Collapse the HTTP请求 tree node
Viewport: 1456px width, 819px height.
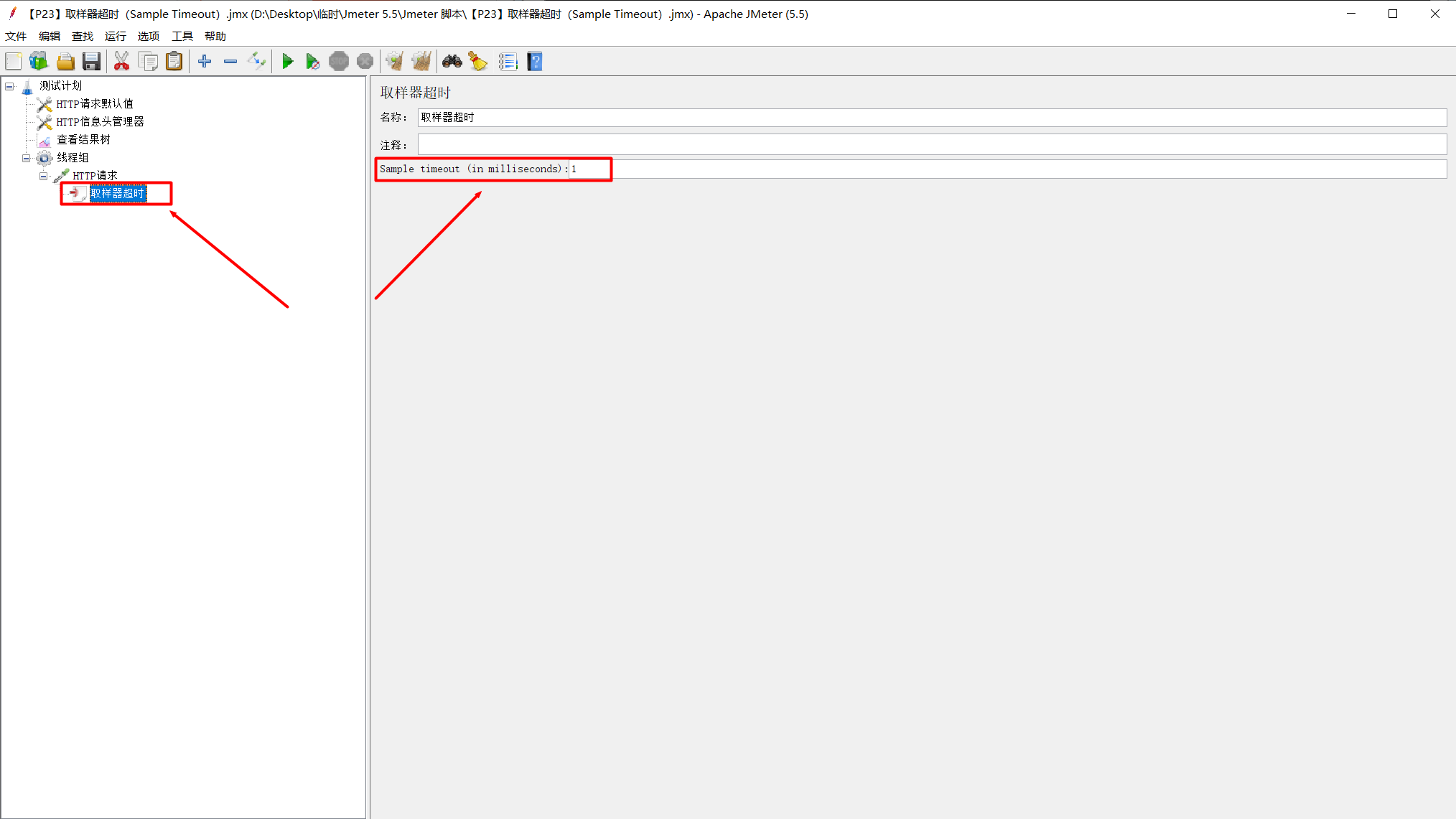[x=44, y=176]
